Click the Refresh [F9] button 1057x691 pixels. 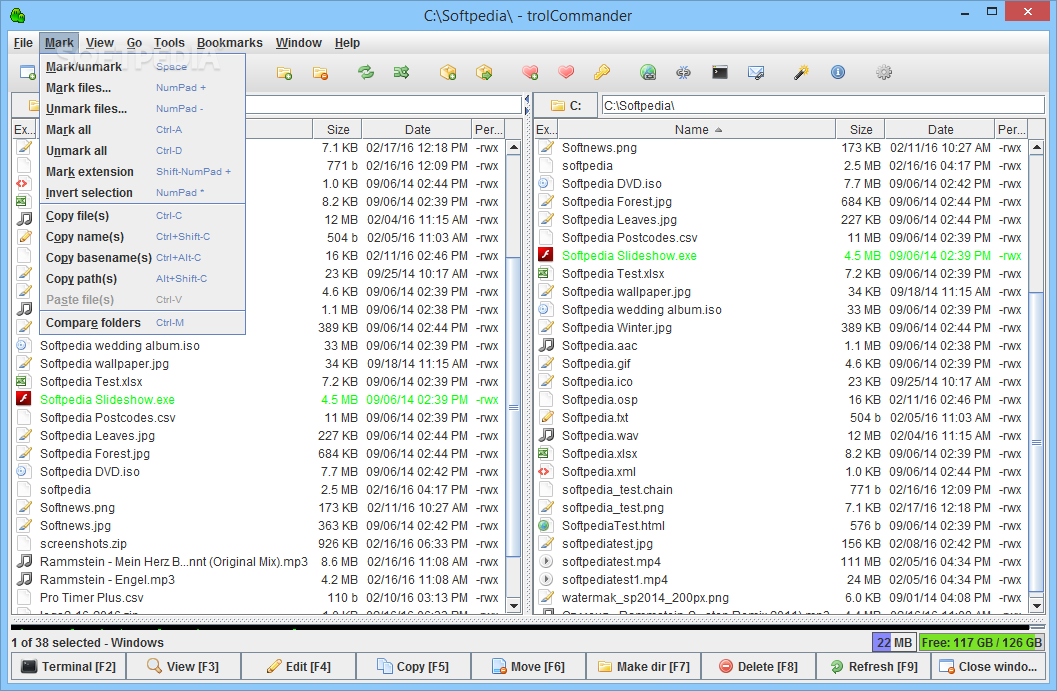tap(873, 666)
